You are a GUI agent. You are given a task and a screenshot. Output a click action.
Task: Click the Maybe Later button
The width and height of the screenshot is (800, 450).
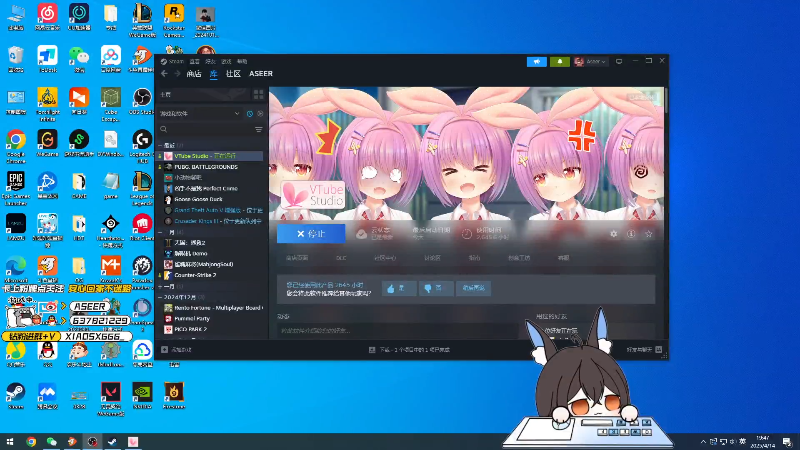coord(473,288)
